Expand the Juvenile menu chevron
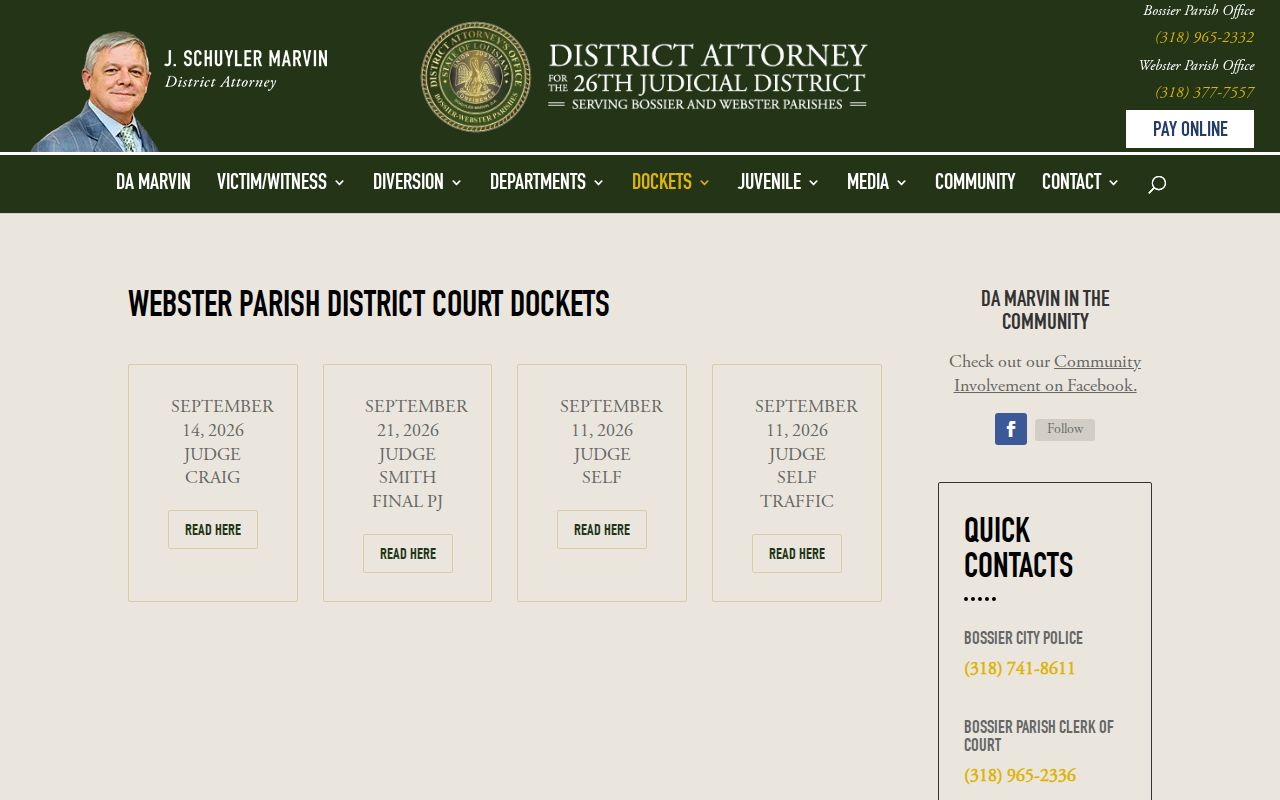Image resolution: width=1280 pixels, height=800 pixels. tap(813, 182)
